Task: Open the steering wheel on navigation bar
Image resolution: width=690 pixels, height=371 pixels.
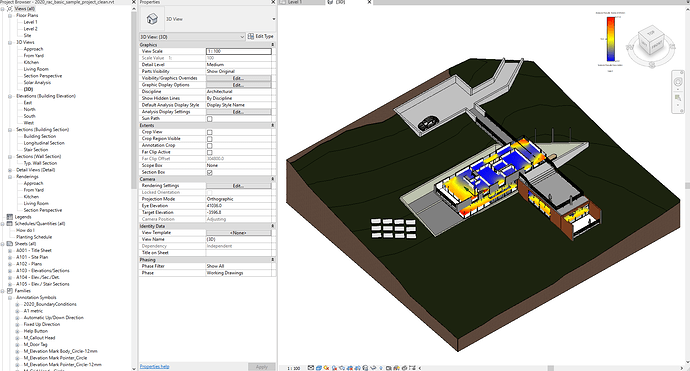Action: tap(678, 81)
